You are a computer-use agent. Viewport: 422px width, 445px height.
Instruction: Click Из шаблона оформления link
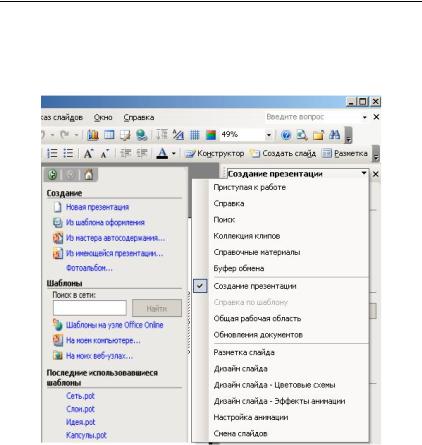[x=105, y=222]
